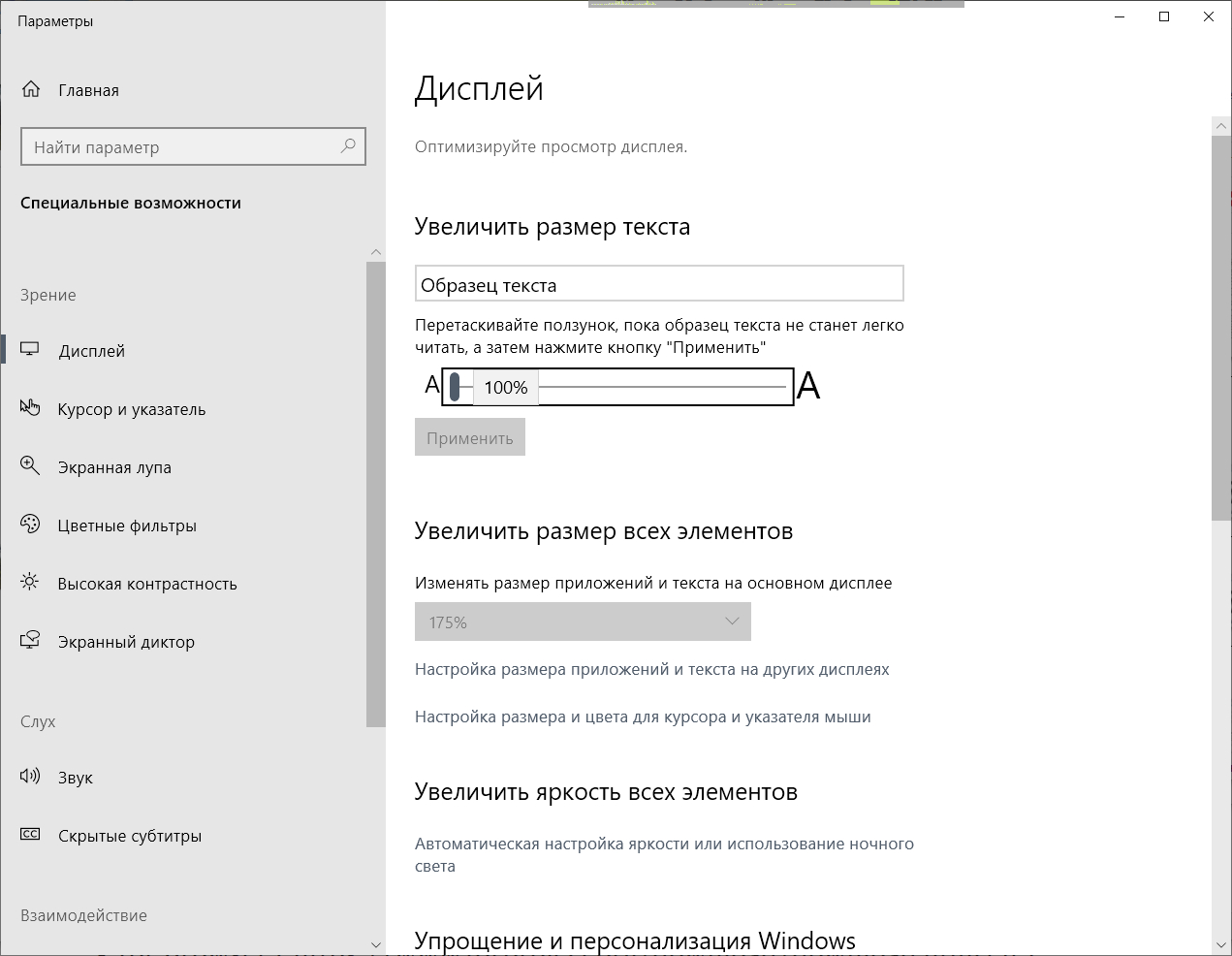The height and width of the screenshot is (956, 1232).
Task: Click the Взаимодействие group label
Action: [84, 915]
